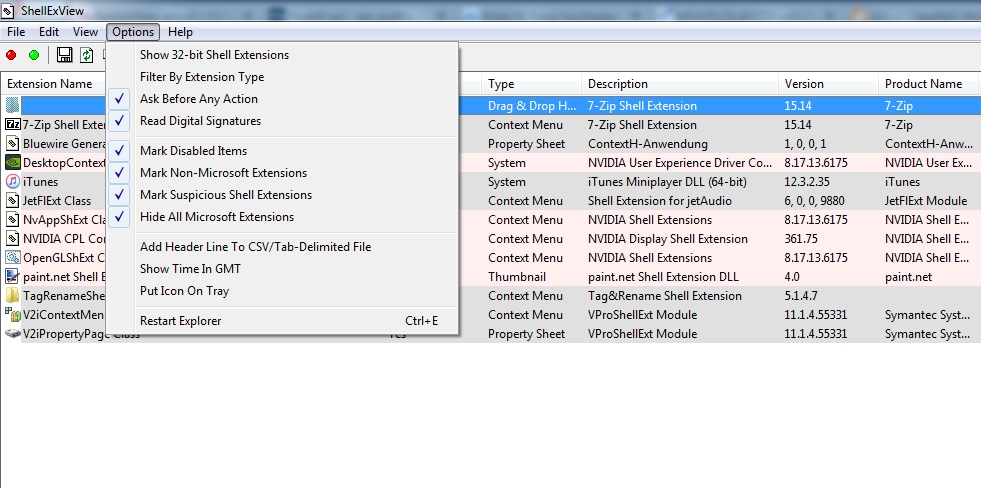The width and height of the screenshot is (981, 488).
Task: Select the Drag & Drop H... type cell
Action: 532,106
